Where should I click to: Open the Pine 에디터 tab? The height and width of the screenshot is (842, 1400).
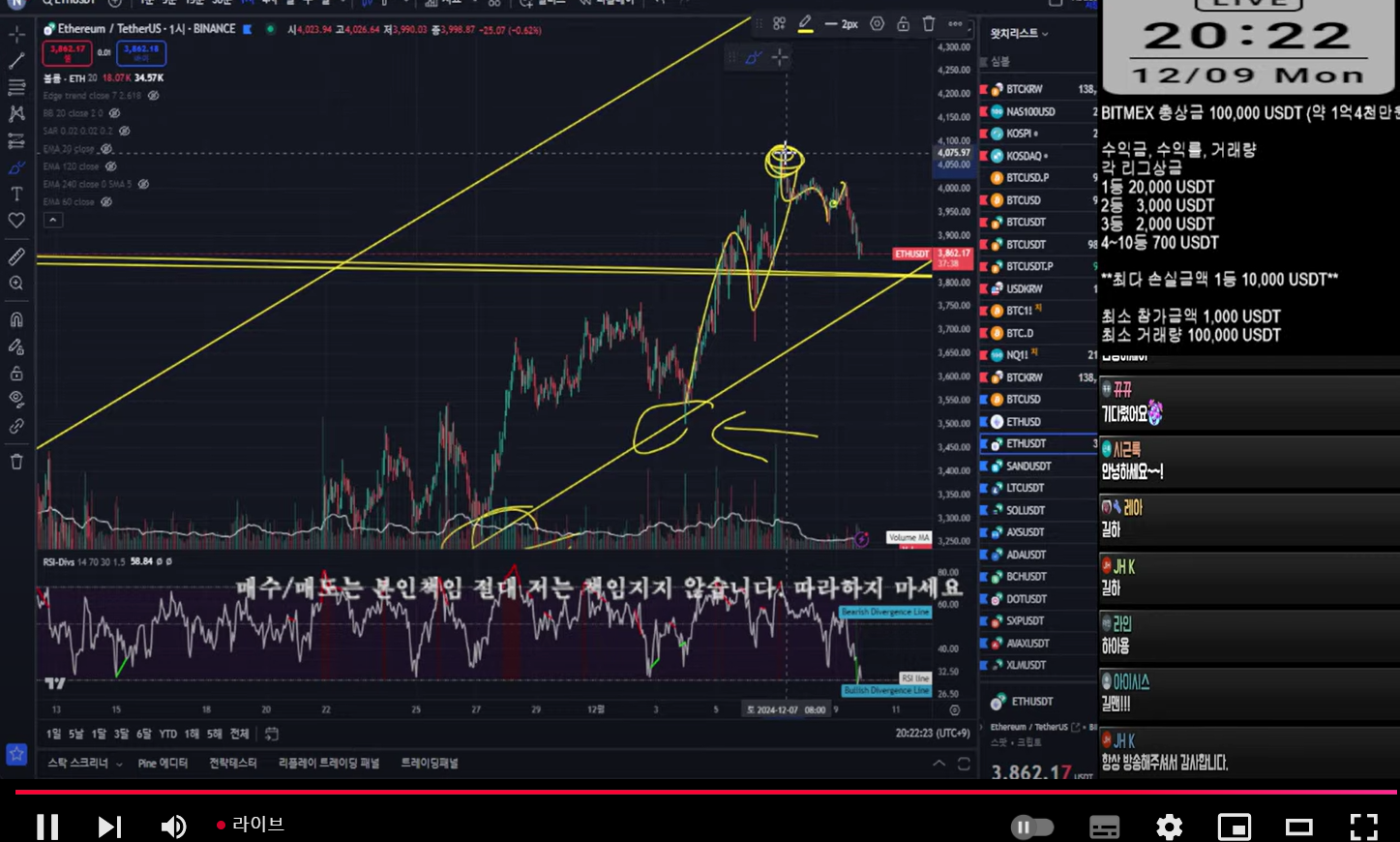(x=163, y=763)
